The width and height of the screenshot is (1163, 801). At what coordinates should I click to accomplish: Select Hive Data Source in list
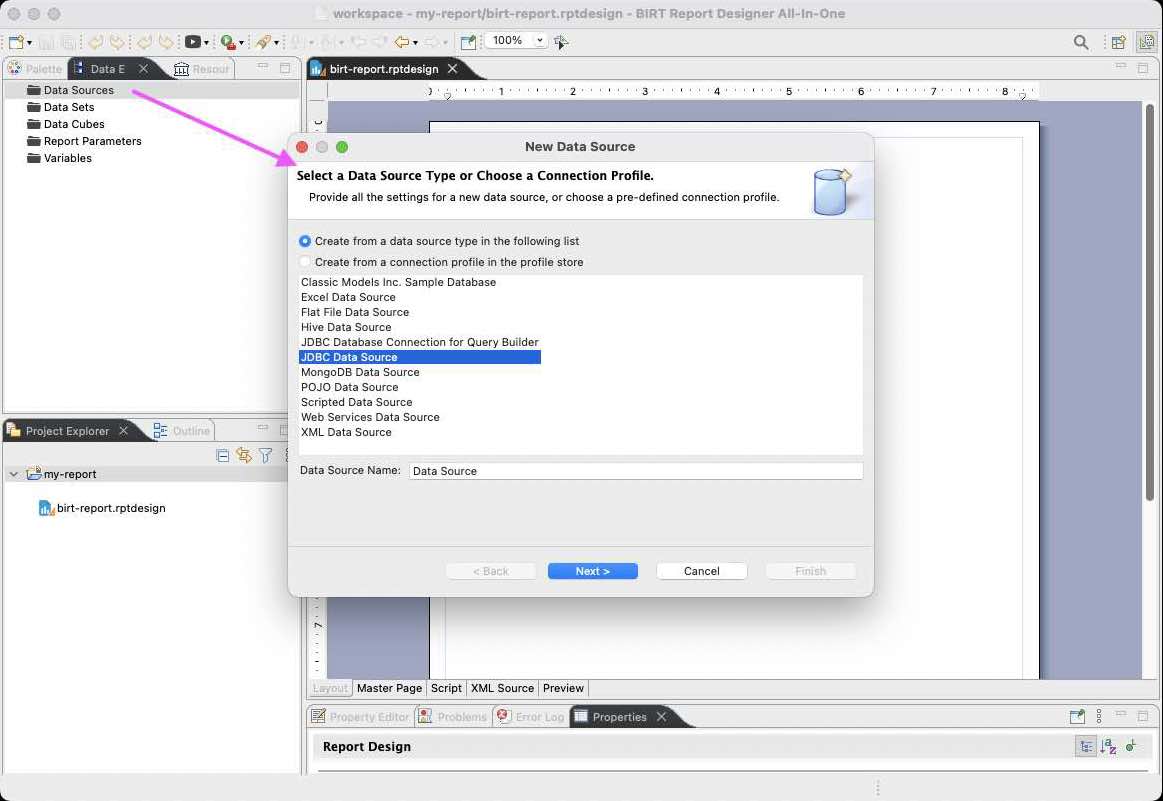pos(346,327)
